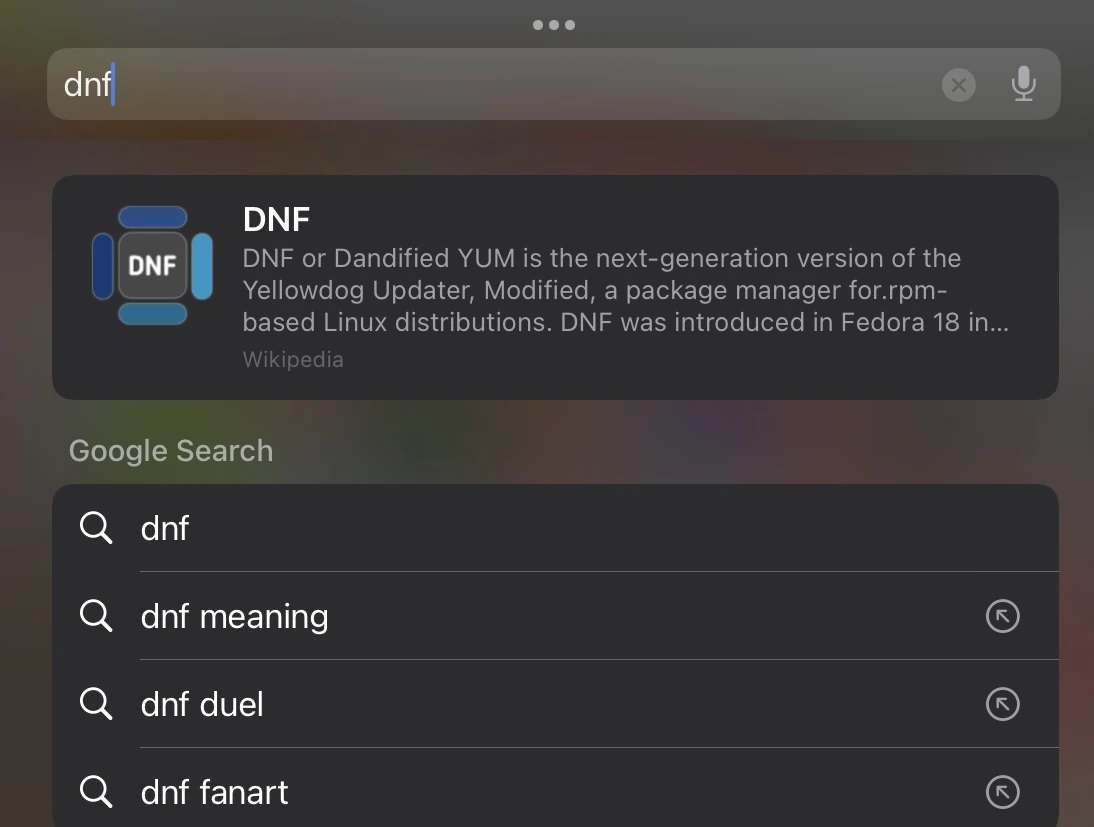Image resolution: width=1094 pixels, height=827 pixels.
Task: Clear the search text with the X button
Action: (958, 85)
